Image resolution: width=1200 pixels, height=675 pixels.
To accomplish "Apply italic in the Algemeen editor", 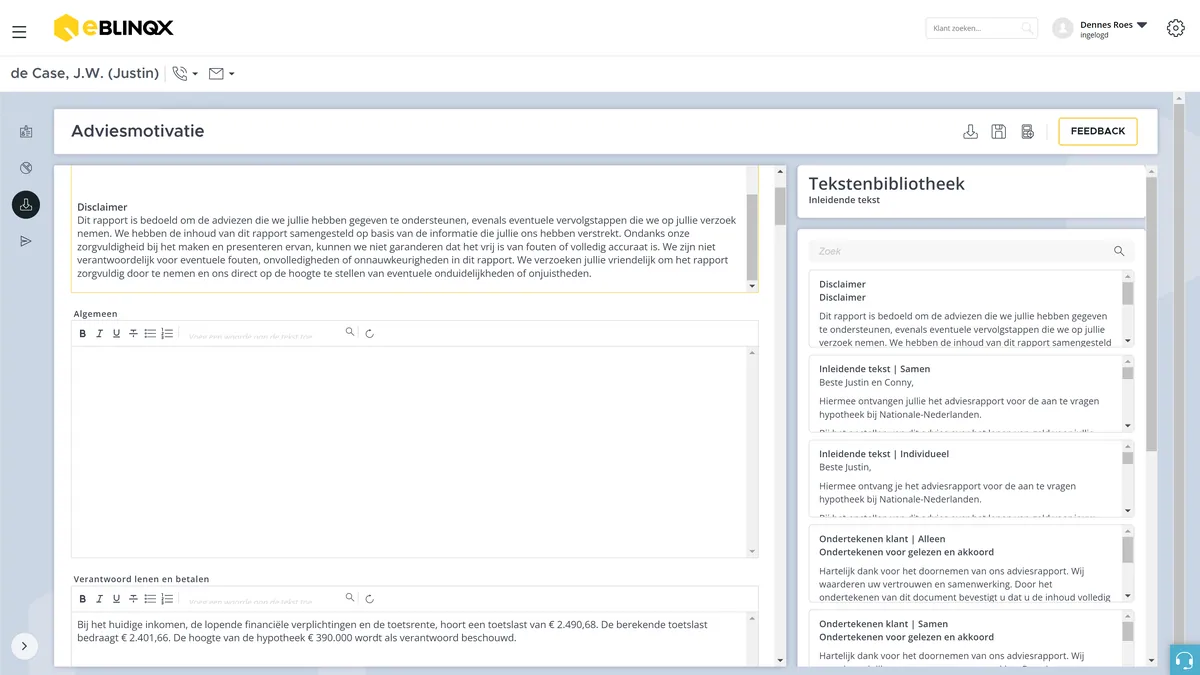I will coord(100,333).
